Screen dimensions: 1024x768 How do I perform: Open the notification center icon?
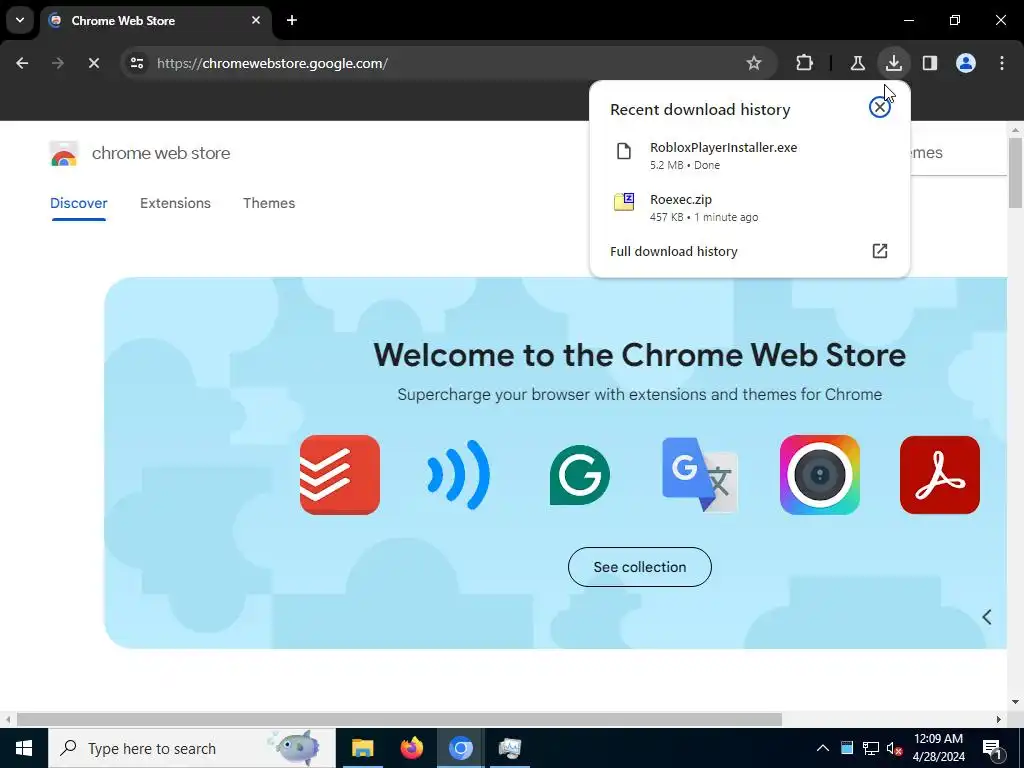pos(992,748)
